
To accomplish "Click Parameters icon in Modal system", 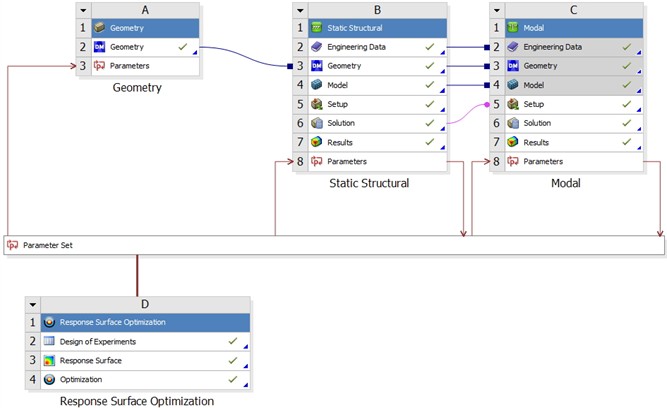I will 513,161.
